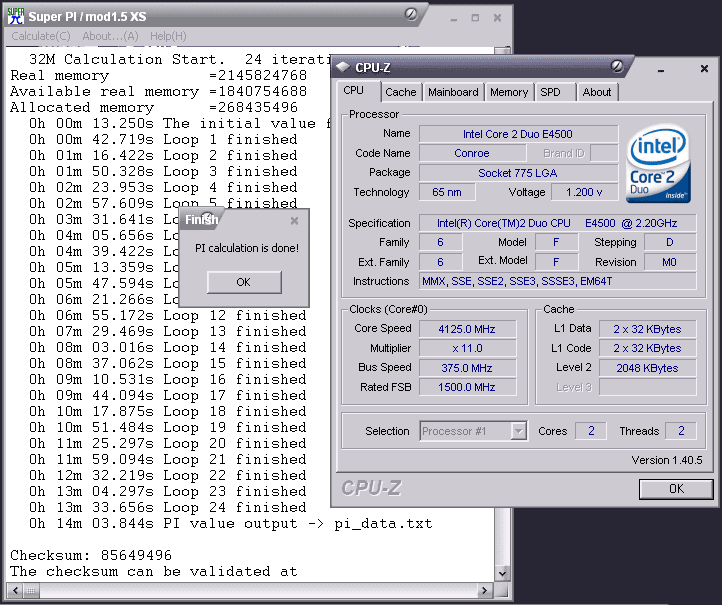Image resolution: width=722 pixels, height=605 pixels.
Task: Click the PI value output pi_data.txt line
Action: click(x=231, y=524)
